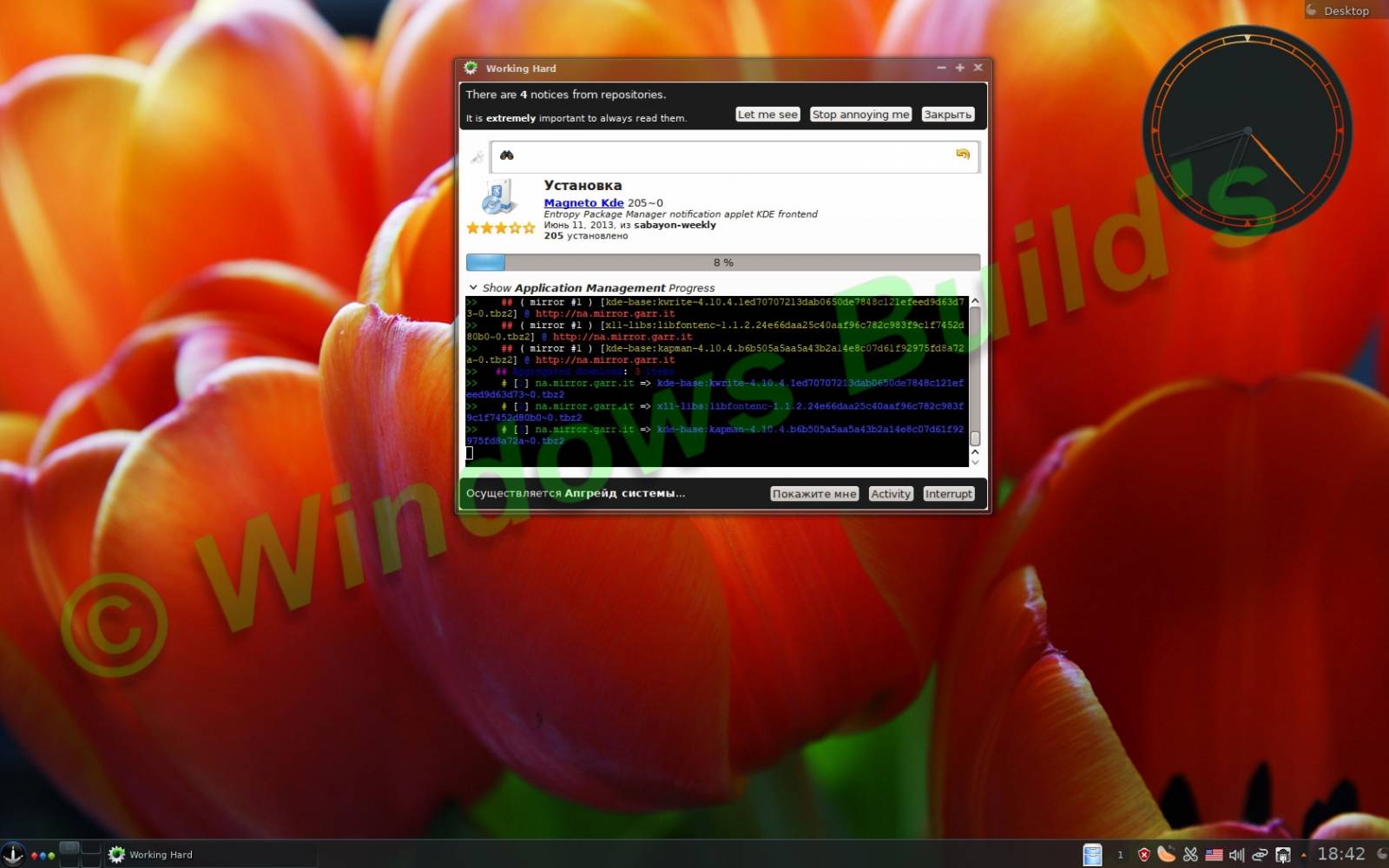Expand hidden tray icons with orange arrow
The height and width of the screenshot is (868, 1389).
click(x=1303, y=855)
